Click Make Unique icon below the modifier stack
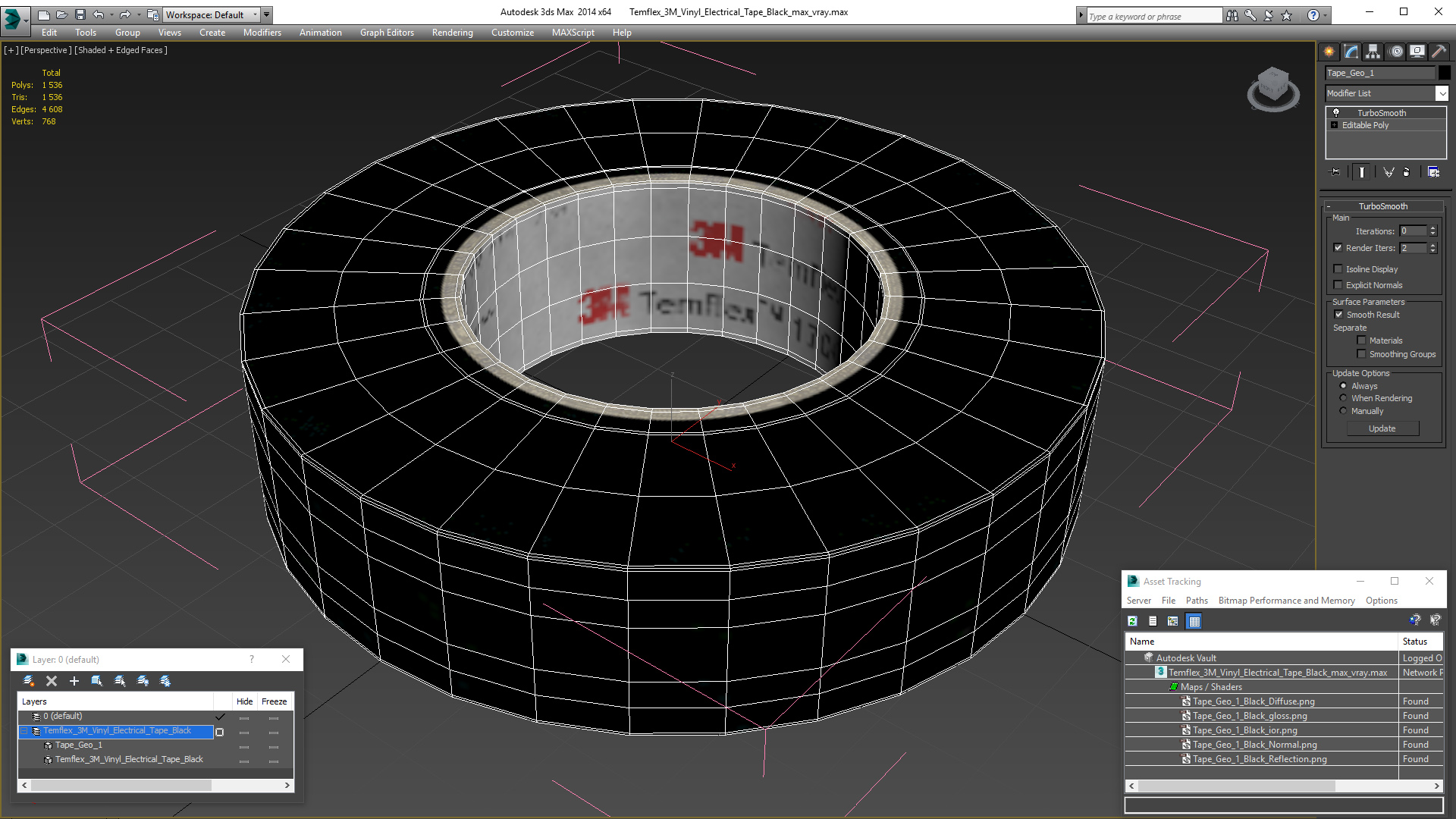 click(x=1389, y=172)
